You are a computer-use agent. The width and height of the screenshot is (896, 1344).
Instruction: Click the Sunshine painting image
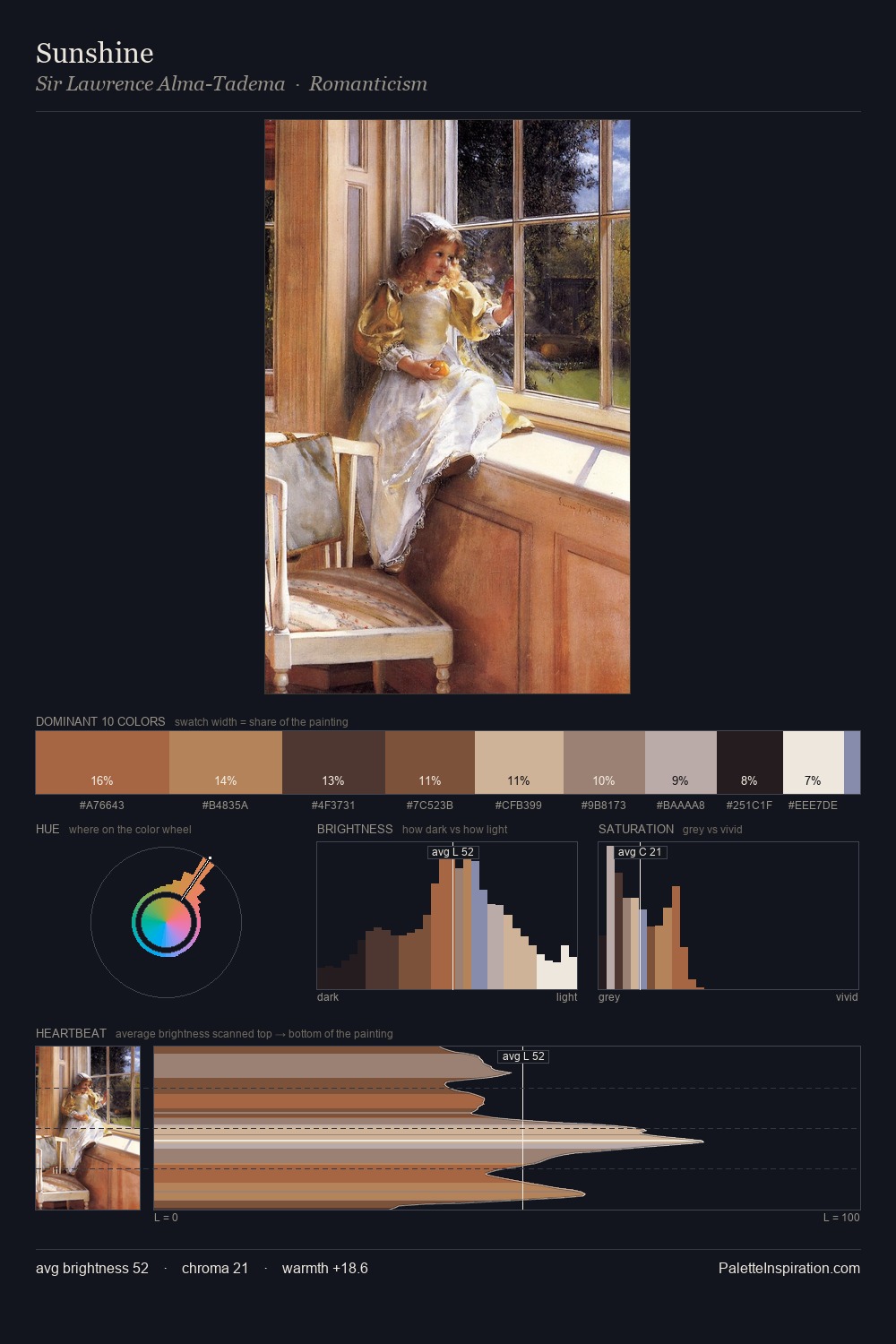click(447, 407)
